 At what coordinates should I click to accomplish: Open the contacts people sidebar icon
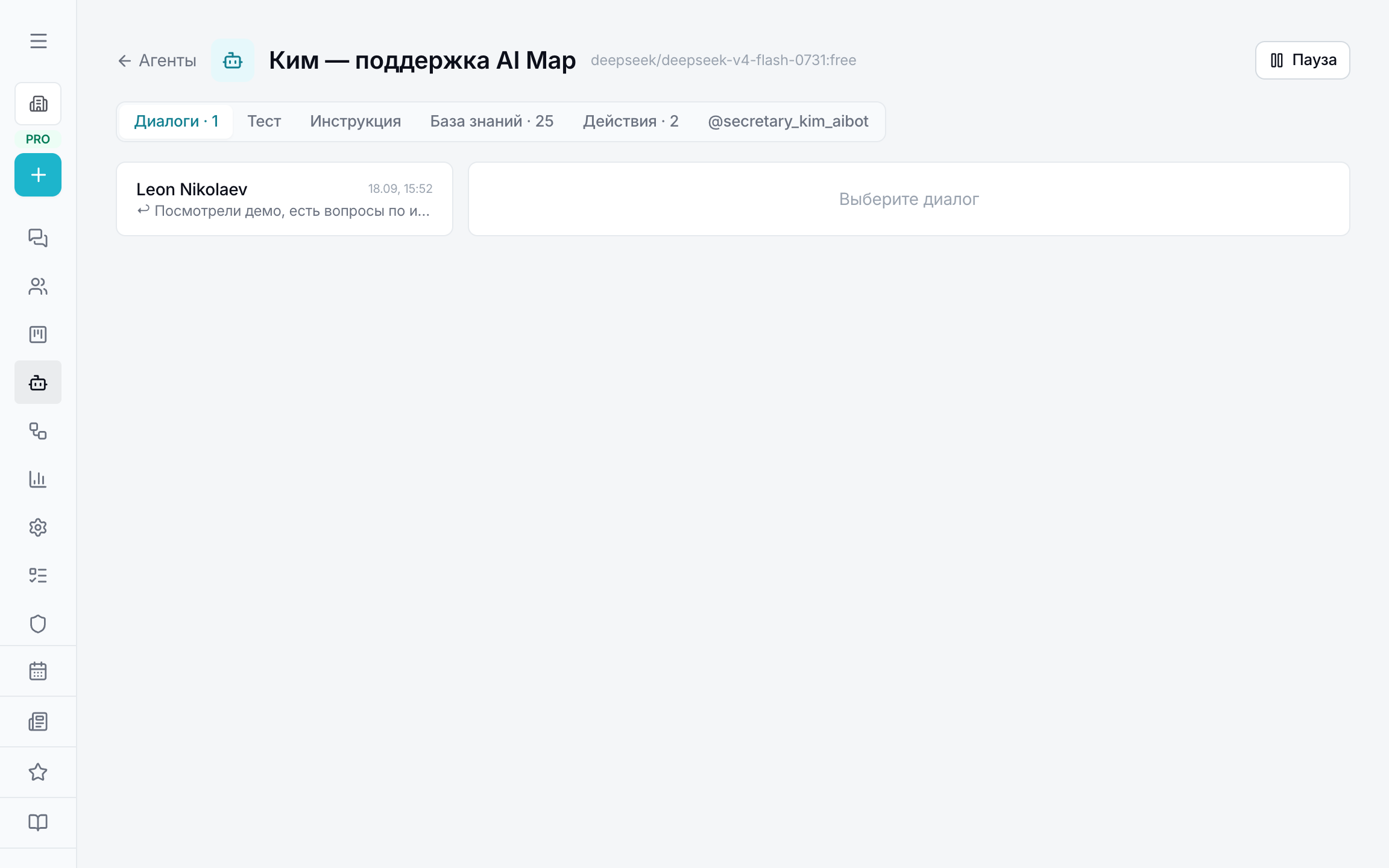click(x=38, y=286)
